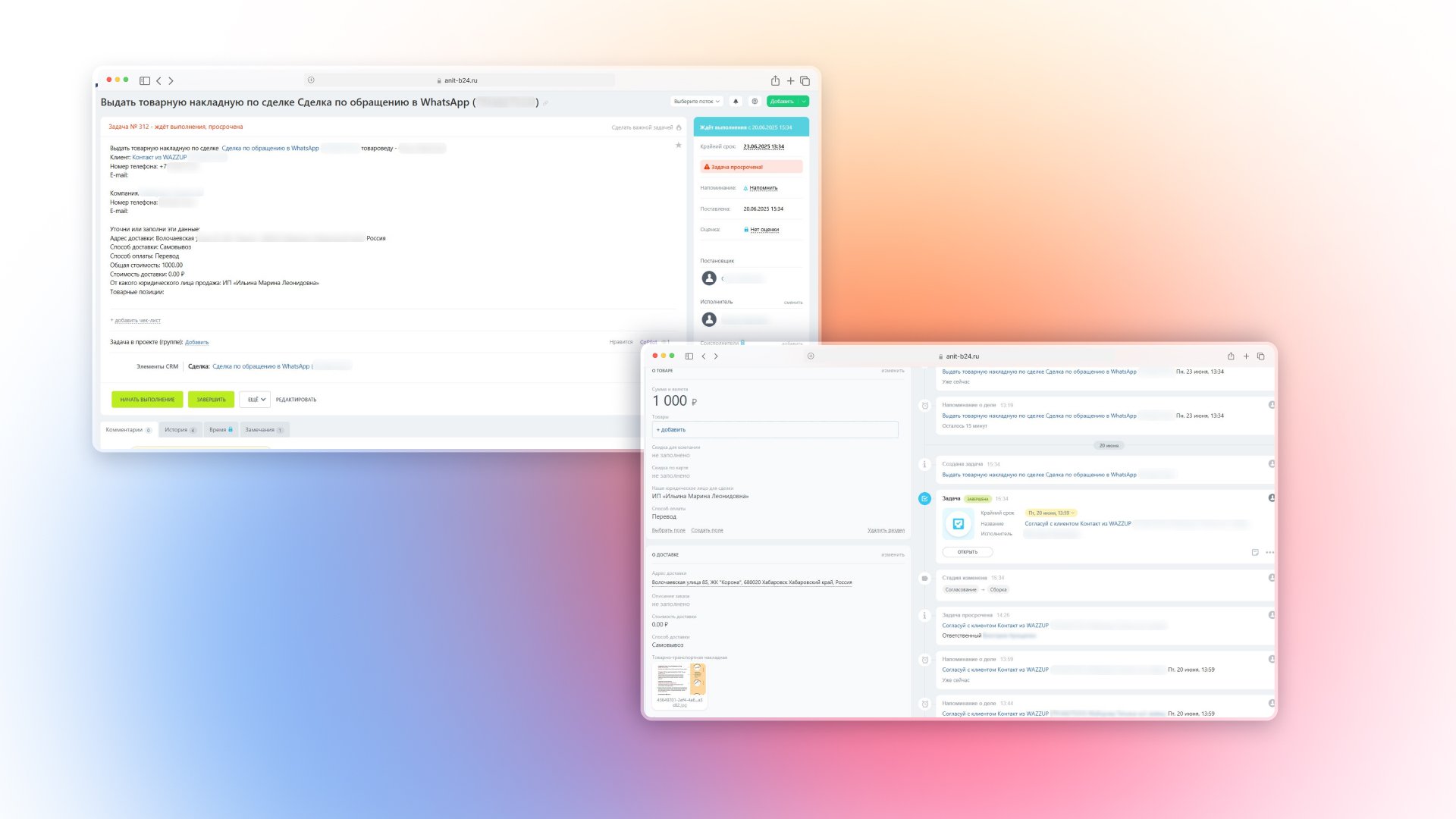Open the waybill document thumbnail
The width and height of the screenshot is (1456, 819).
679,680
